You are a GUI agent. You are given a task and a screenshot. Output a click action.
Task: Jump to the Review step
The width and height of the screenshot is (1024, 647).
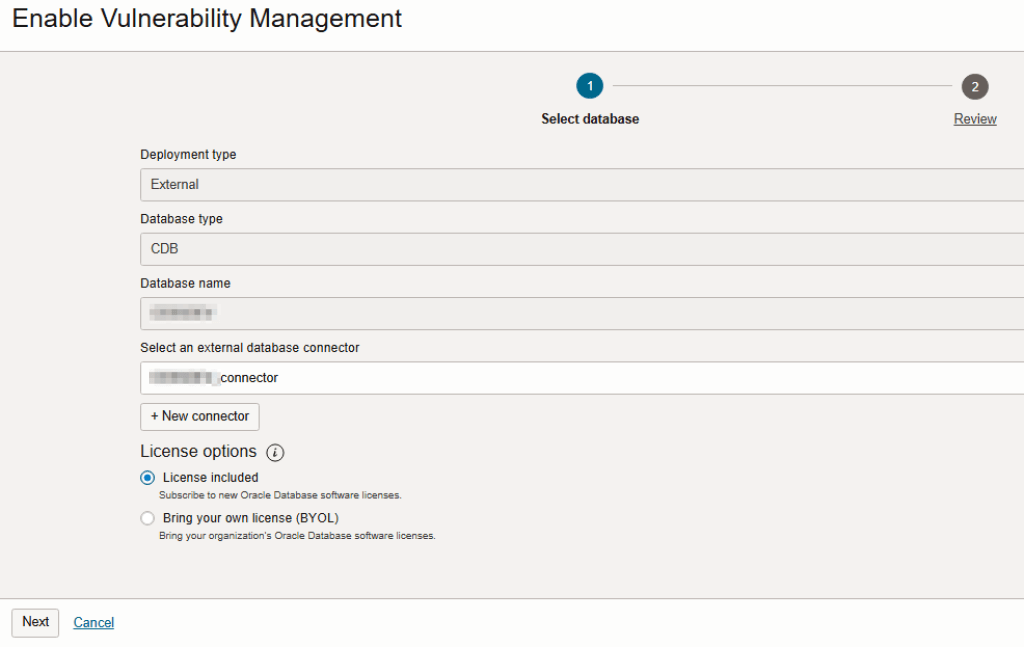[974, 119]
